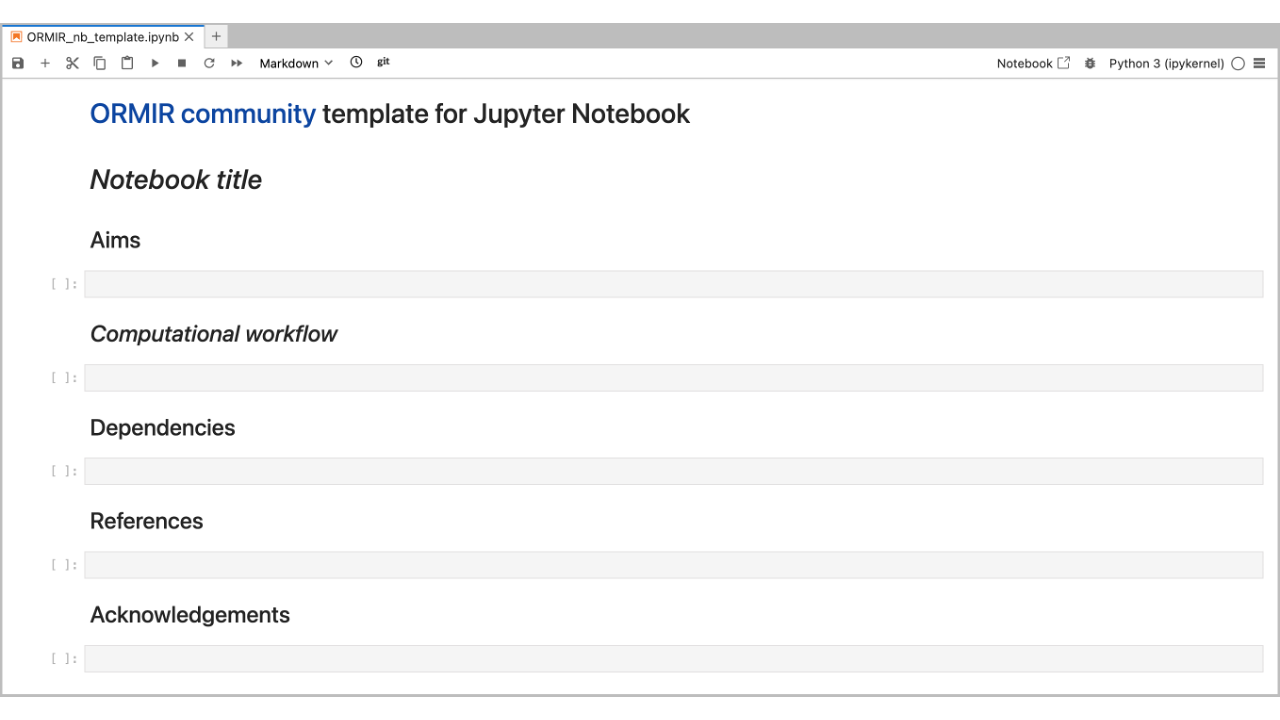This screenshot has width=1280, height=720.
Task: Interrupt the kernel with the stop icon
Action: (182, 63)
